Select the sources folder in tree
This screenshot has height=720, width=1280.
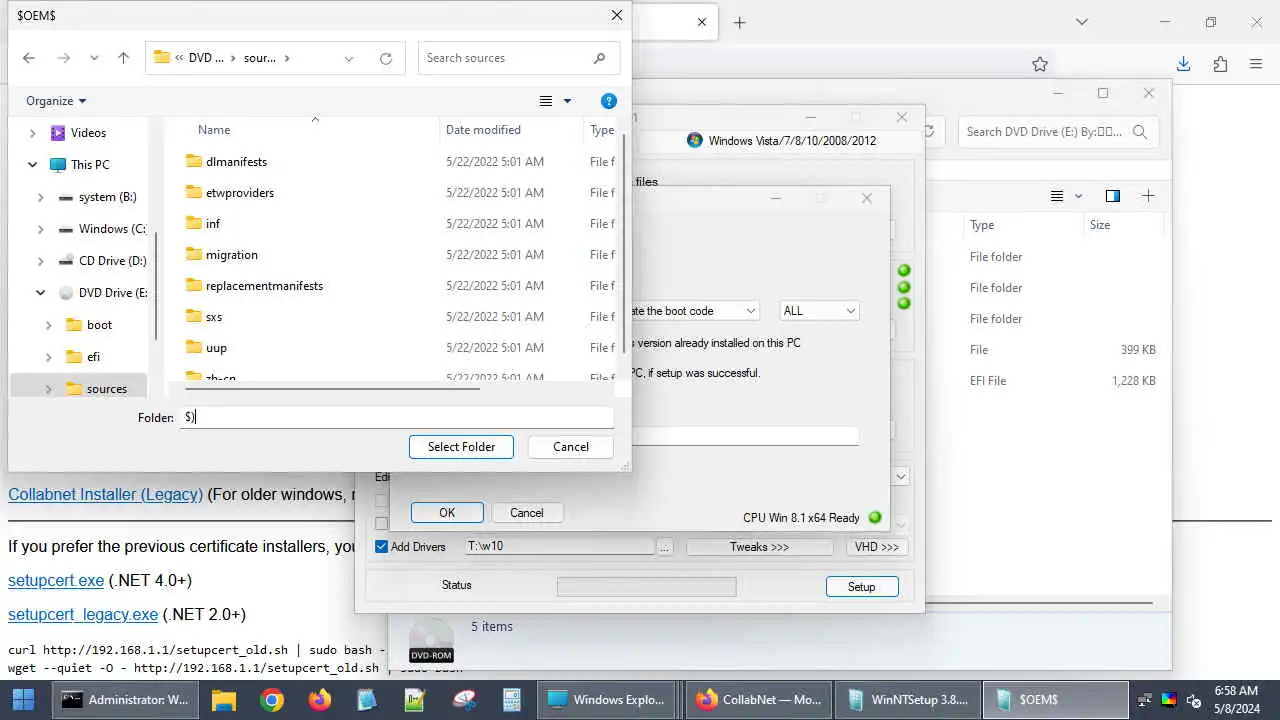(x=106, y=389)
